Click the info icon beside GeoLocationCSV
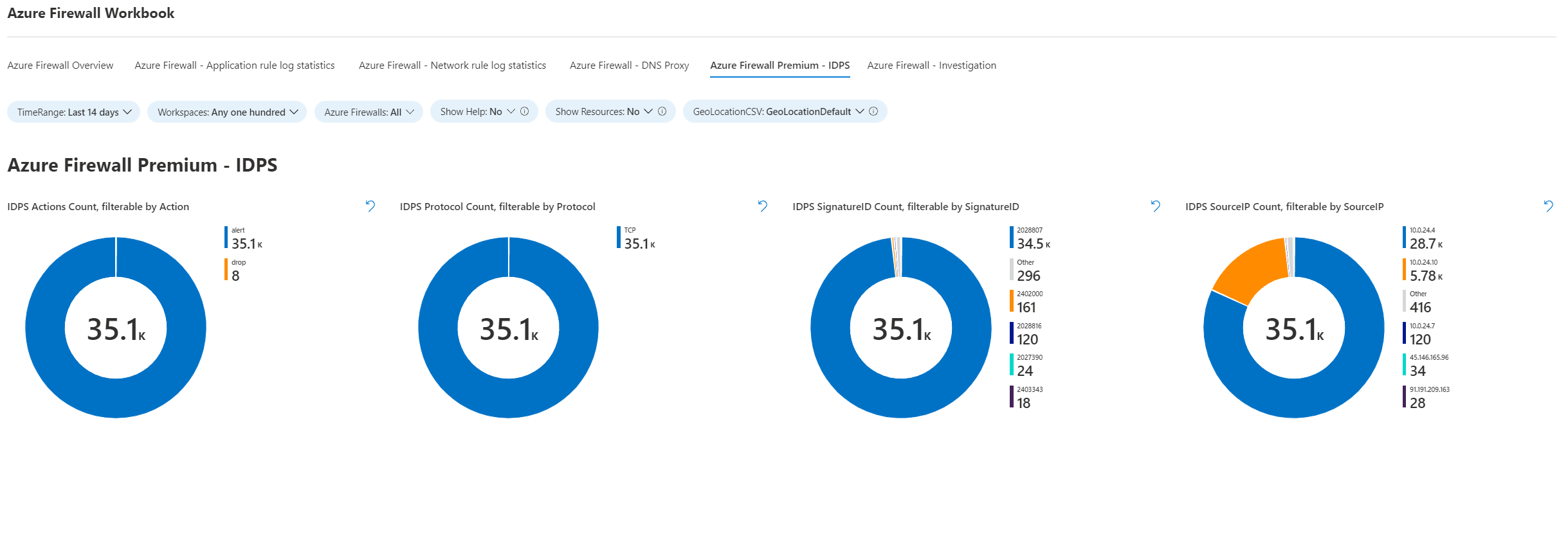The width and height of the screenshot is (1568, 534). [x=873, y=111]
